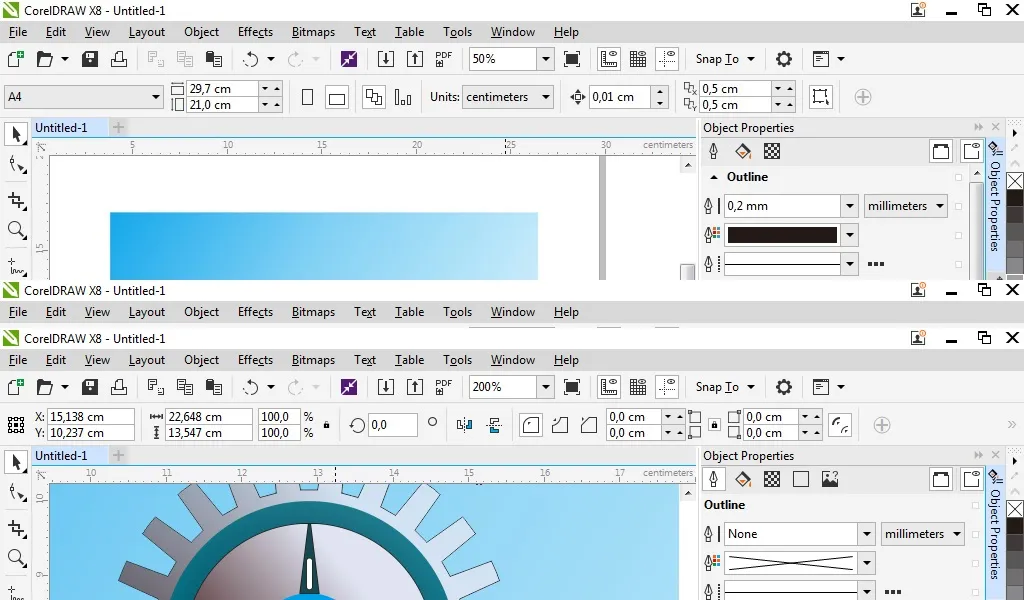Open Bitmaps menu in the middle window

(x=313, y=311)
